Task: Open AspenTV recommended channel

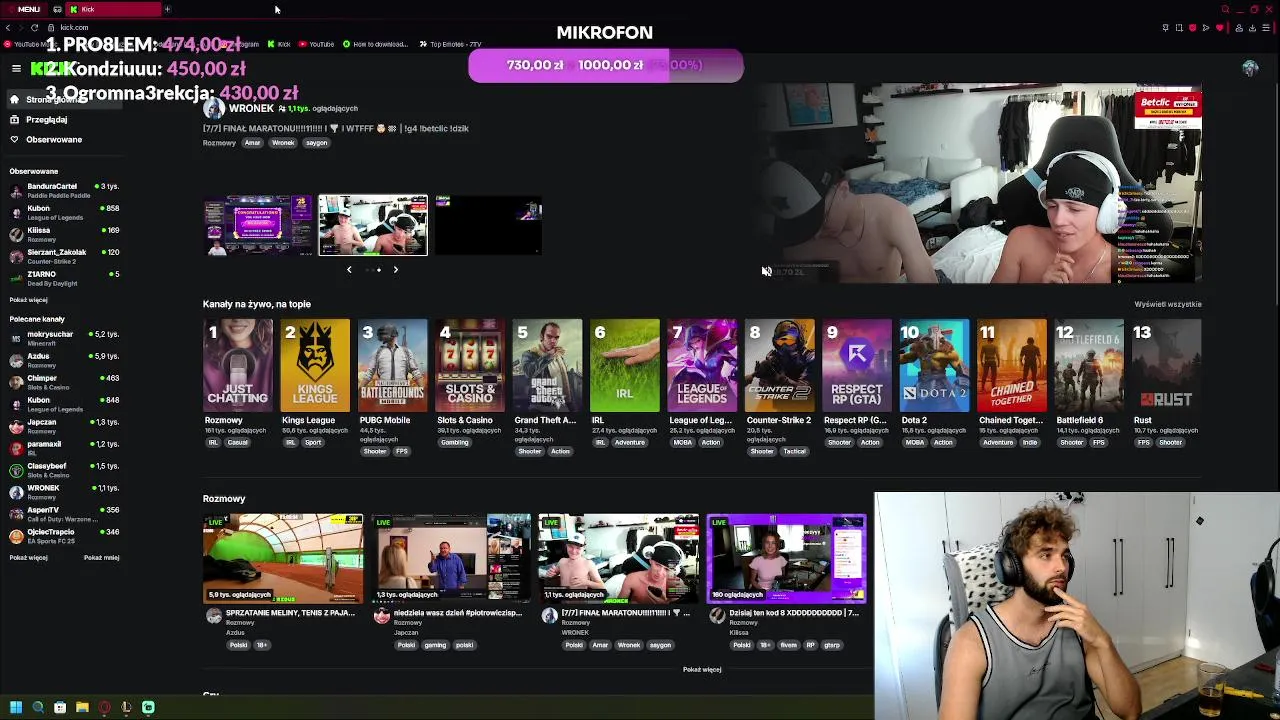Action: click(x=64, y=514)
